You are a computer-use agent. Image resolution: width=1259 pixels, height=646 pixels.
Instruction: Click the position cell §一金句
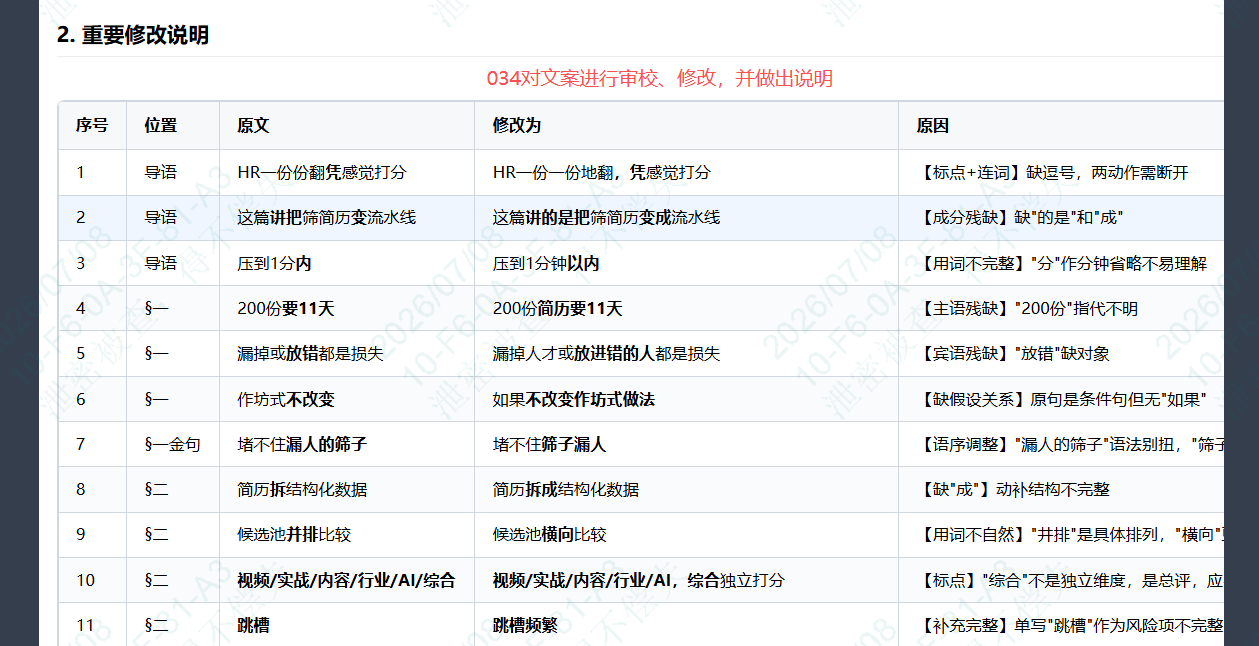coord(173,444)
